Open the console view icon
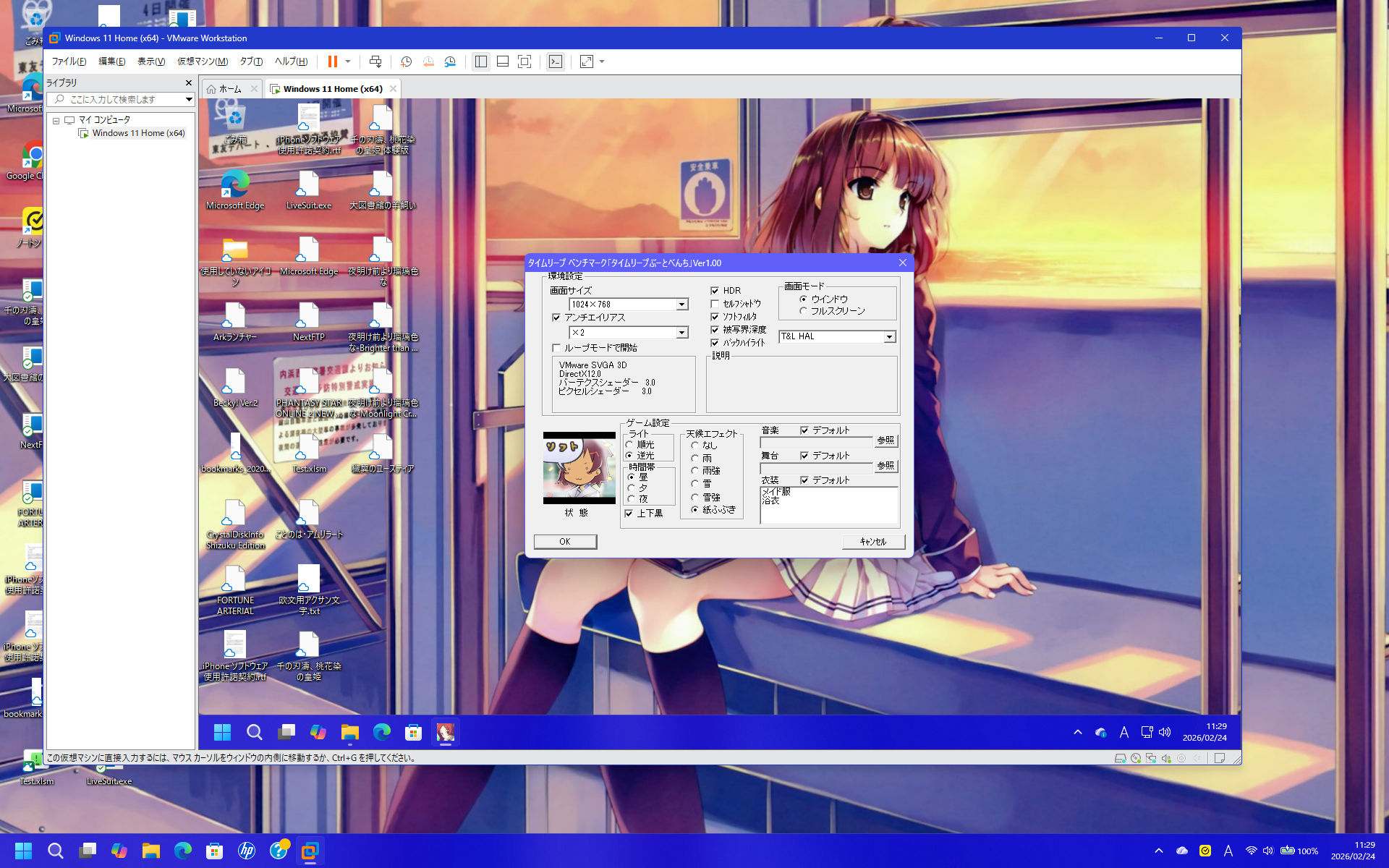The height and width of the screenshot is (868, 1389). tap(555, 61)
